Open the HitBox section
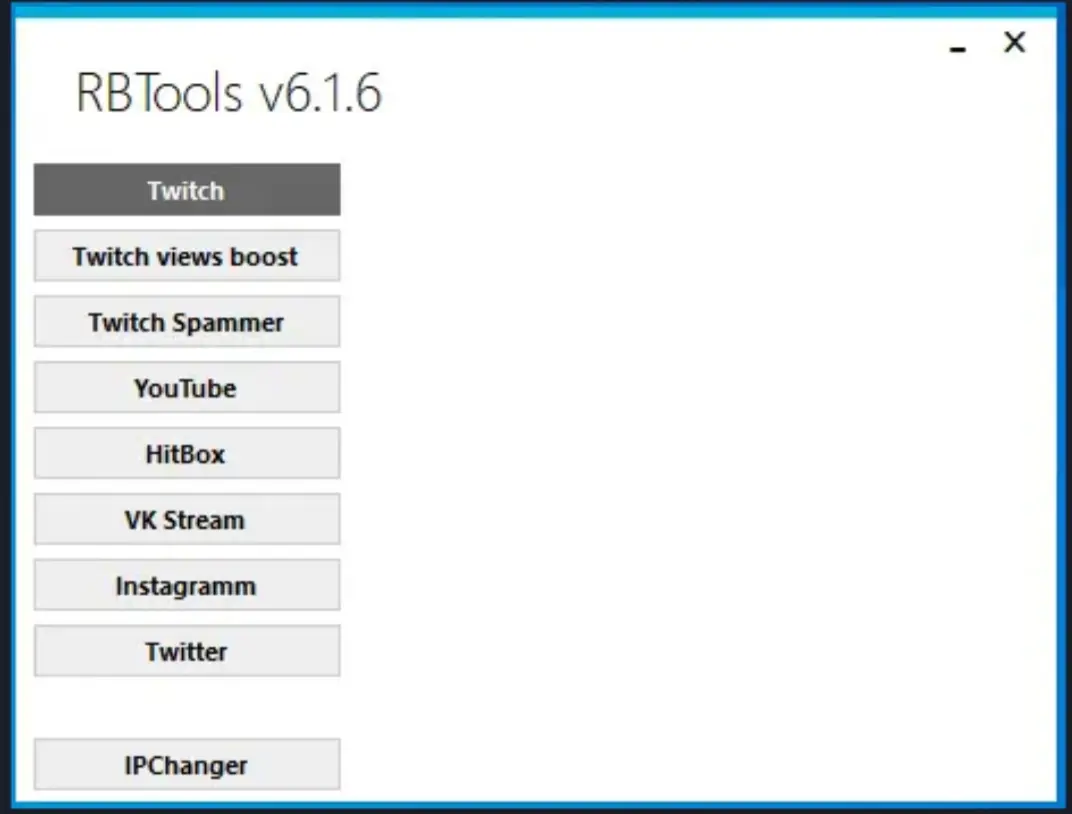The height and width of the screenshot is (814, 1072). pyautogui.click(x=187, y=453)
